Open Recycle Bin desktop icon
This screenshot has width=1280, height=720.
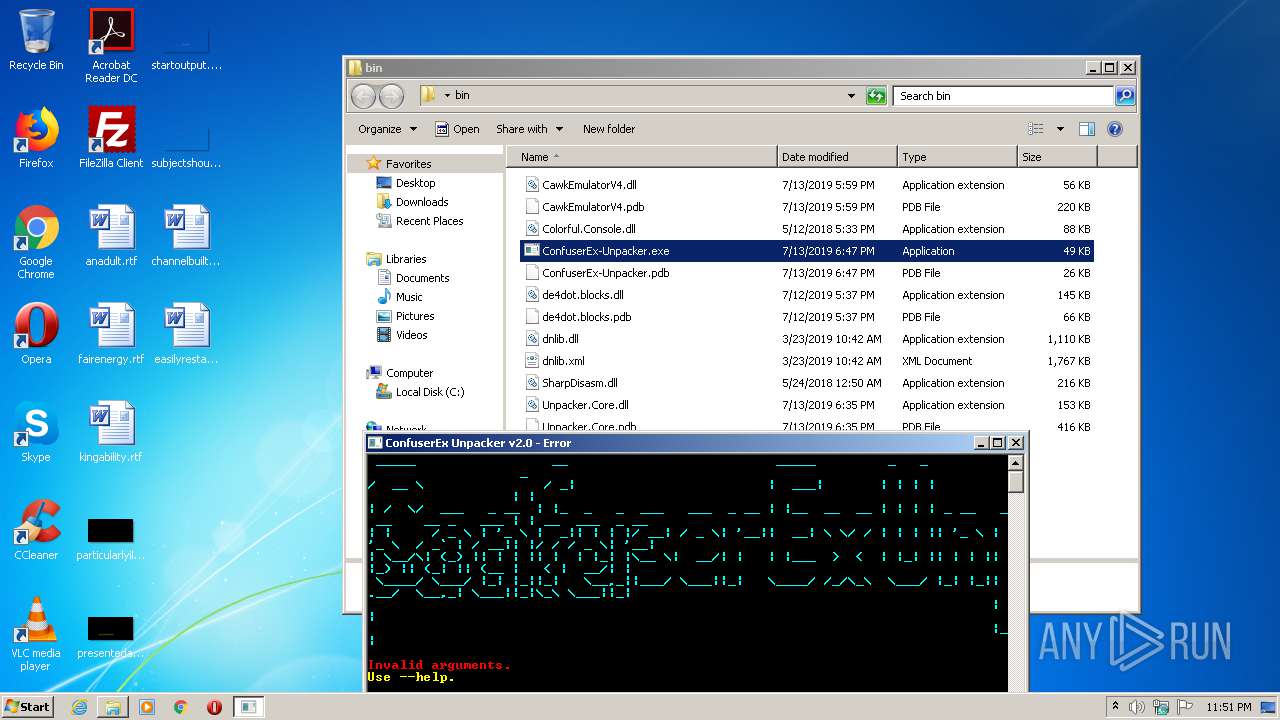point(36,40)
